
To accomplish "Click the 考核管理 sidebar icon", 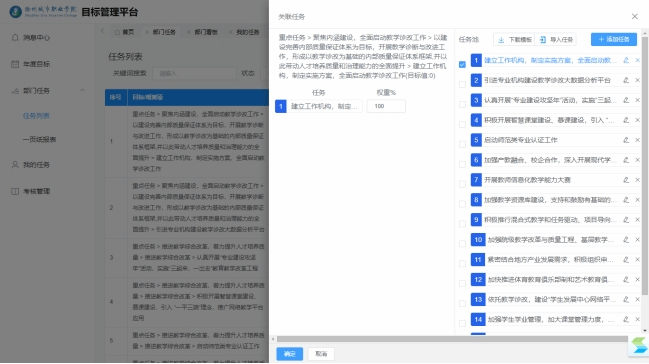I will (15, 191).
